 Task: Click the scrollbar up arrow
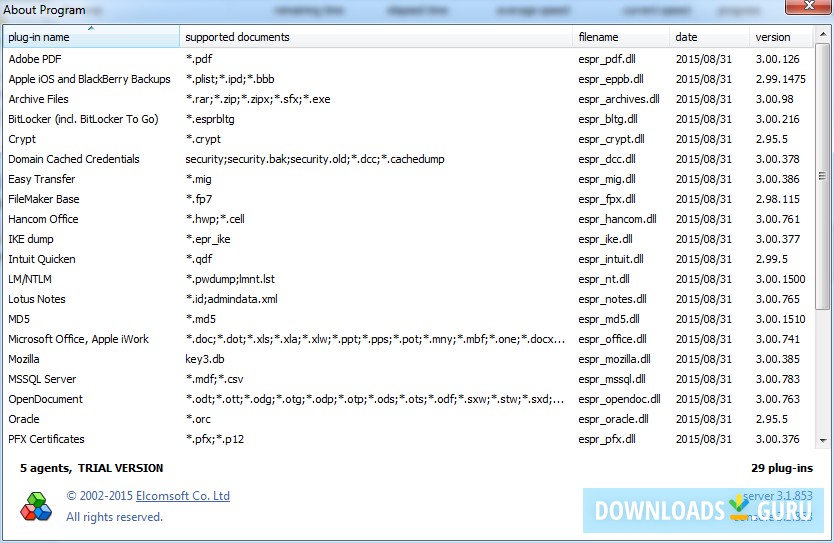click(x=823, y=35)
